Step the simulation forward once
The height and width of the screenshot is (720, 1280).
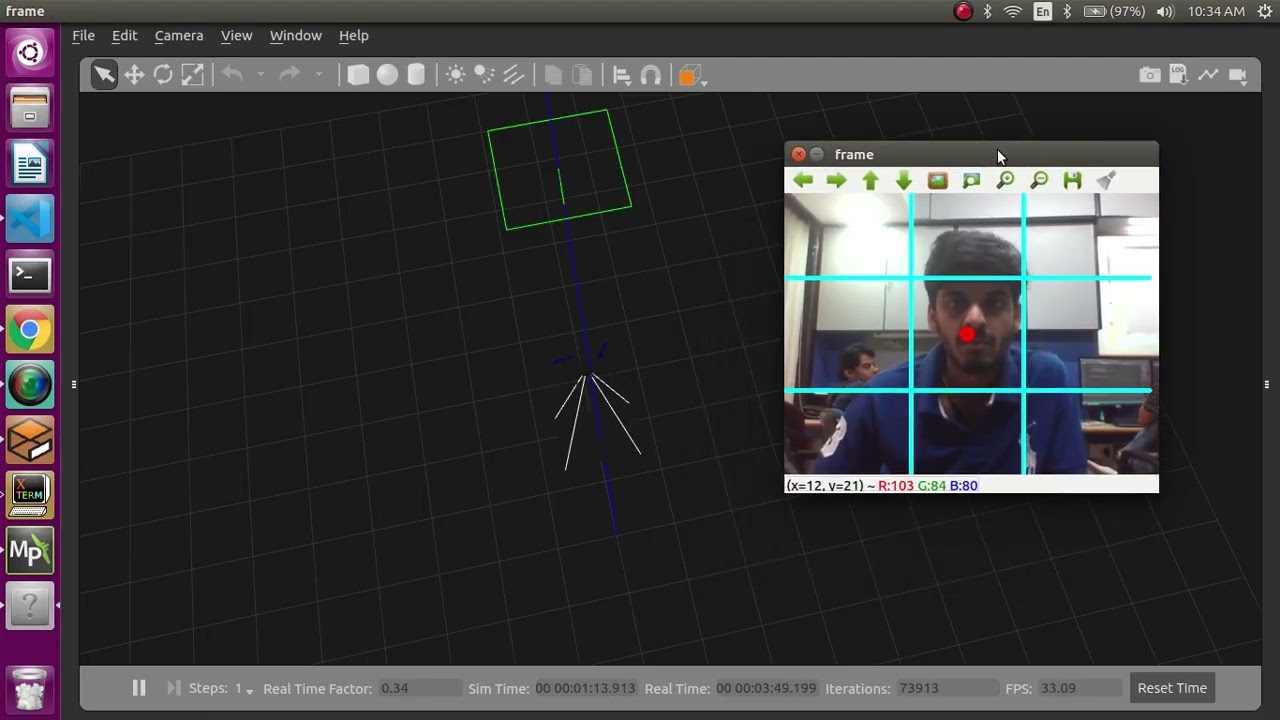[x=173, y=688]
